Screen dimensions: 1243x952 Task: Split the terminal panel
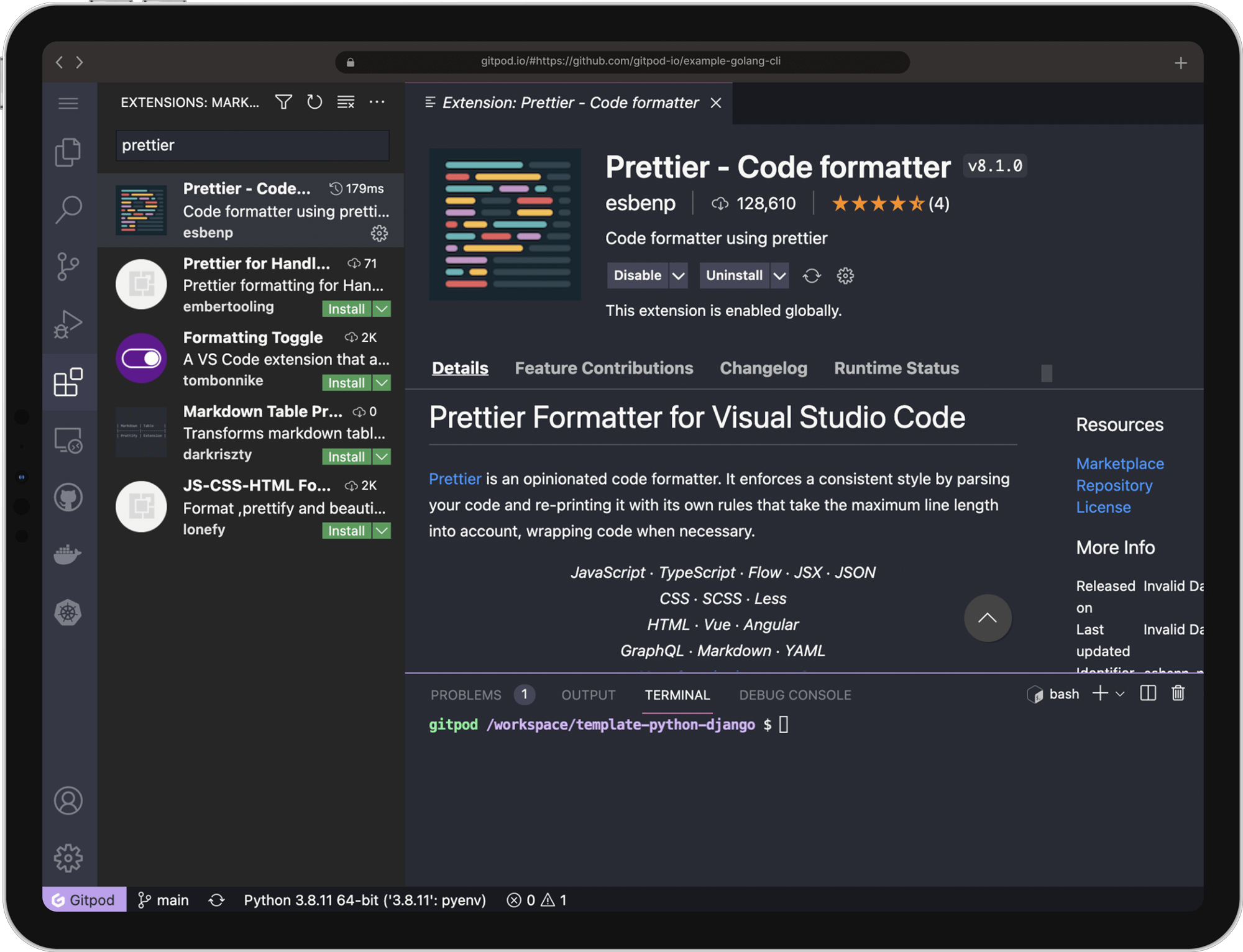click(x=1148, y=693)
